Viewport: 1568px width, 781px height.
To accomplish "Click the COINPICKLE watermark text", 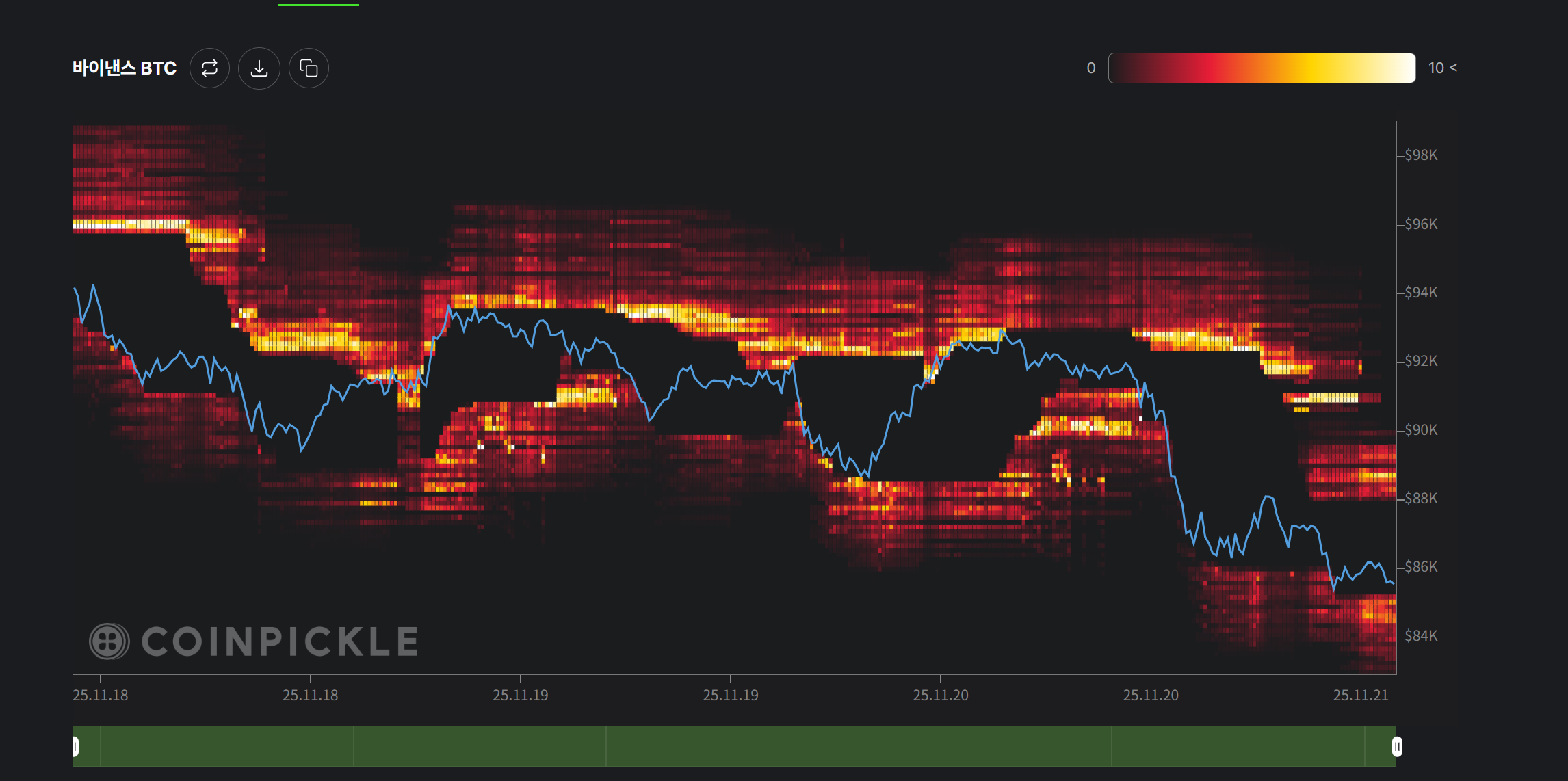I will (280, 641).
